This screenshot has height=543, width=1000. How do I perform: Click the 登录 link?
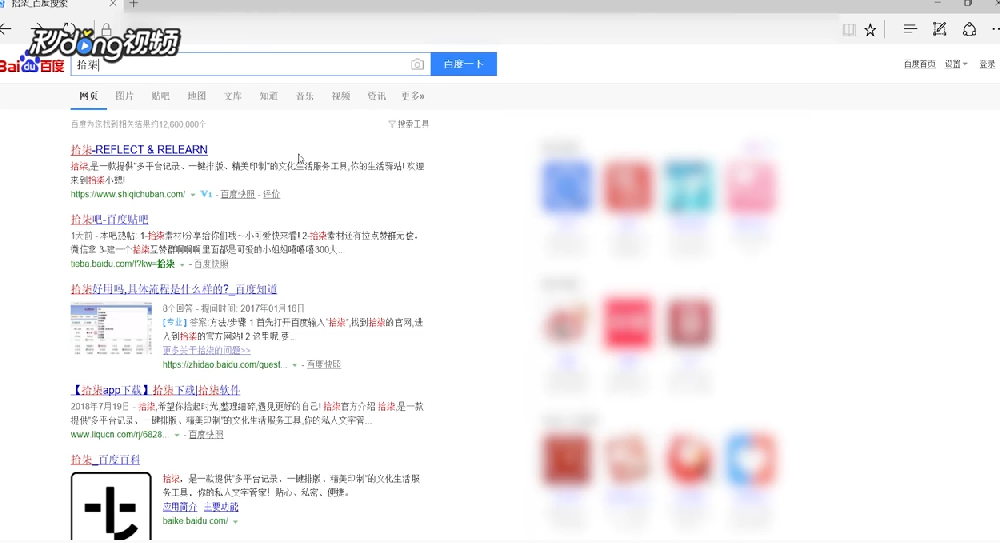pyautogui.click(x=987, y=64)
